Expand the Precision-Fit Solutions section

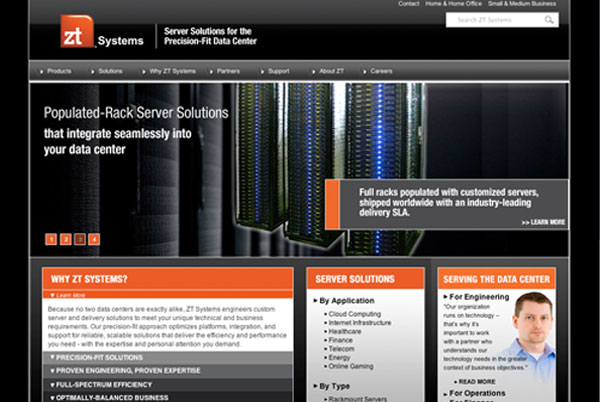click(99, 357)
